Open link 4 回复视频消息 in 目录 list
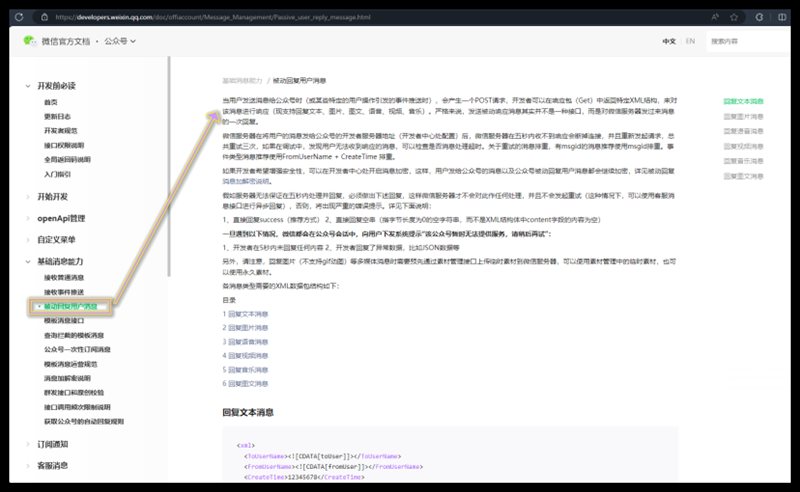The image size is (800, 492). pyautogui.click(x=245, y=356)
